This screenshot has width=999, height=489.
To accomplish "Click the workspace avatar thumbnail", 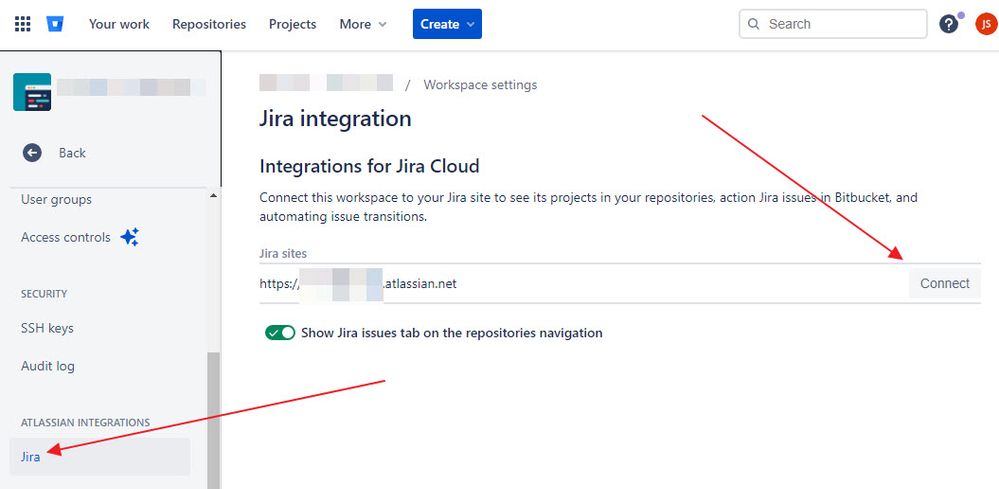I will [x=32, y=92].
